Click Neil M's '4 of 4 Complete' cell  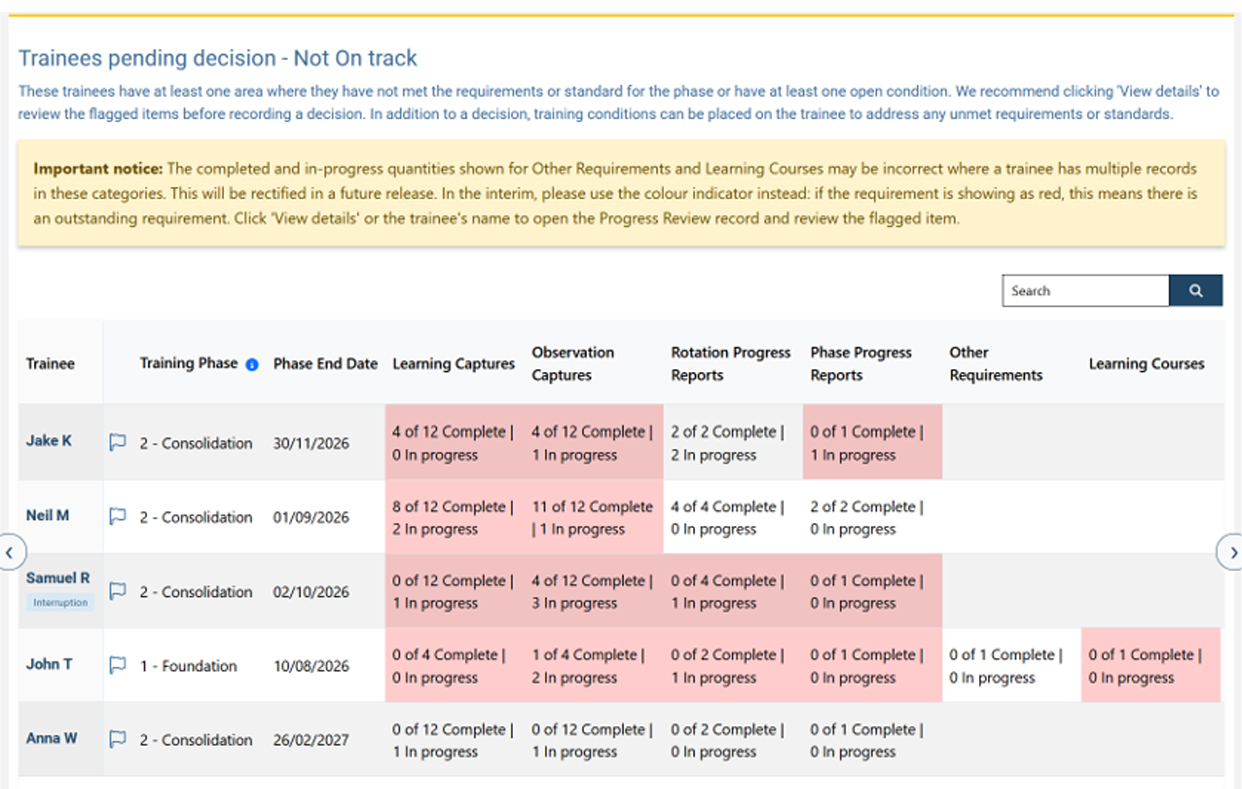tap(732, 517)
